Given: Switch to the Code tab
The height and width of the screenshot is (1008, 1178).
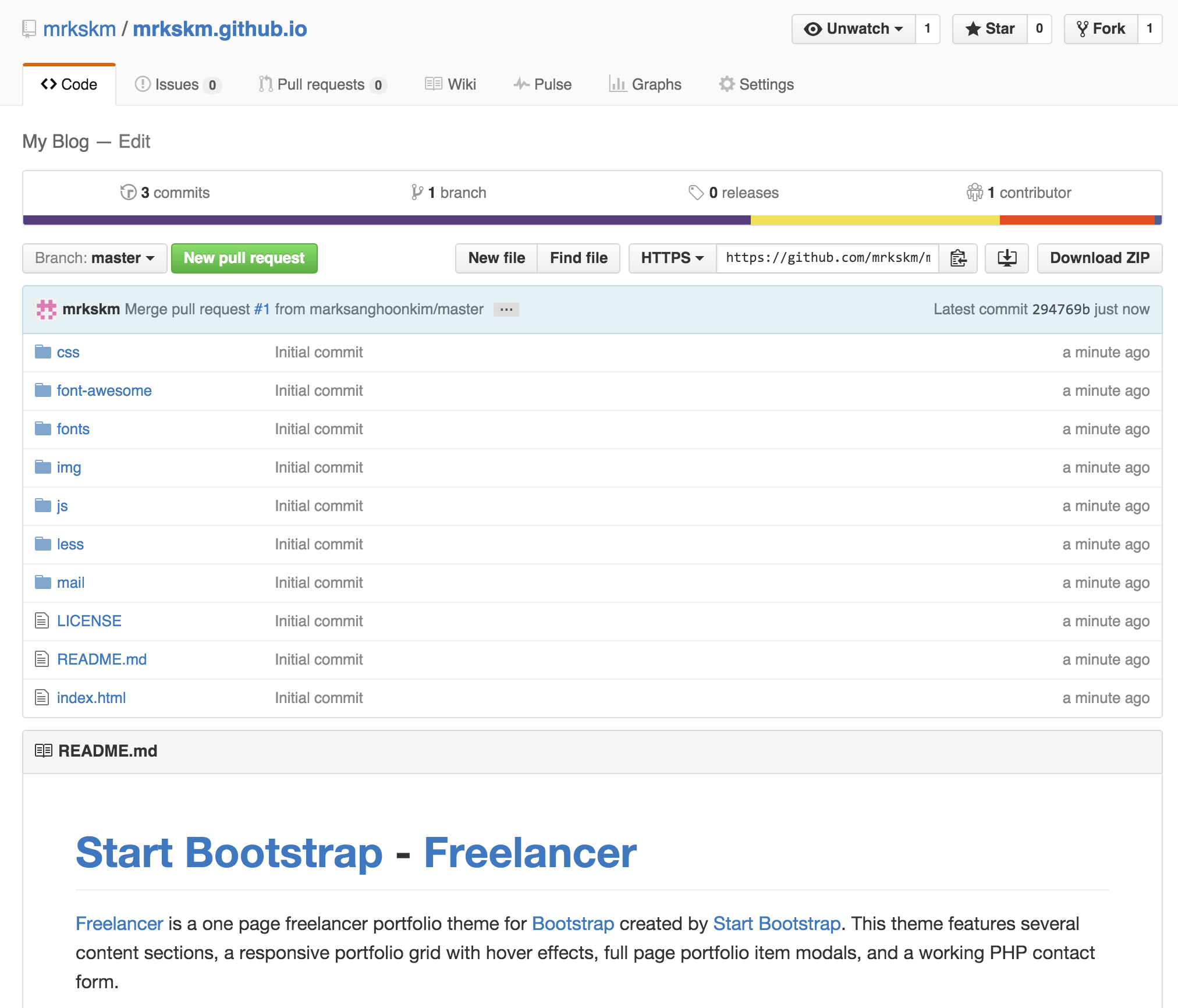Looking at the screenshot, I should pos(69,84).
